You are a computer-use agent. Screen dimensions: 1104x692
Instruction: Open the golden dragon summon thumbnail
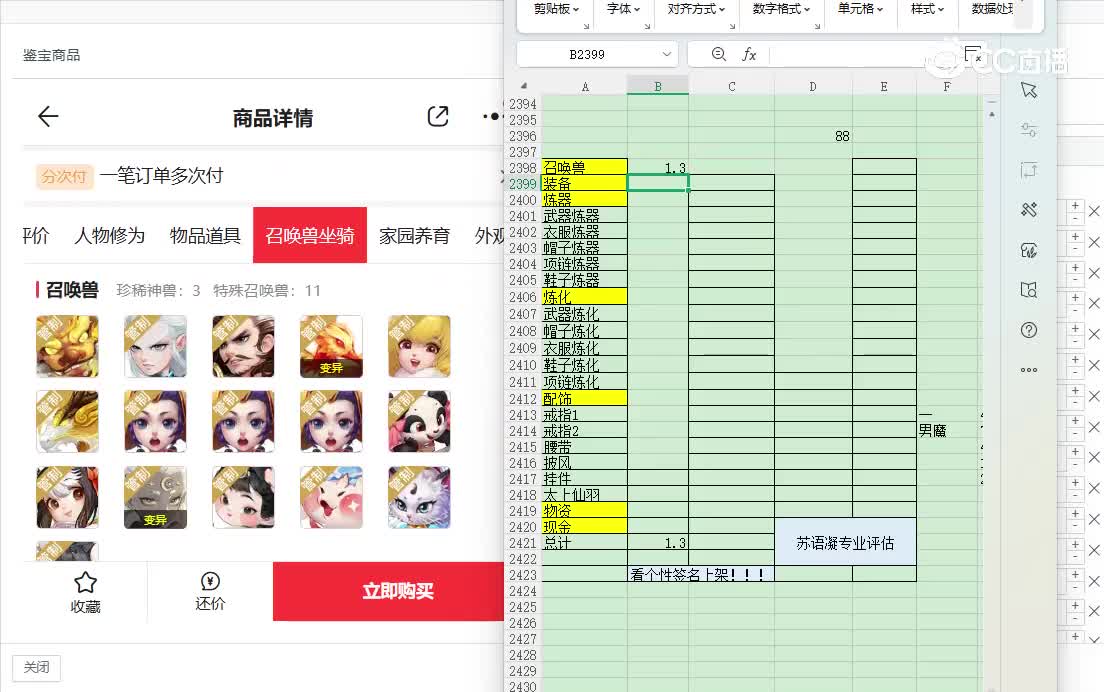pyautogui.click(x=67, y=422)
